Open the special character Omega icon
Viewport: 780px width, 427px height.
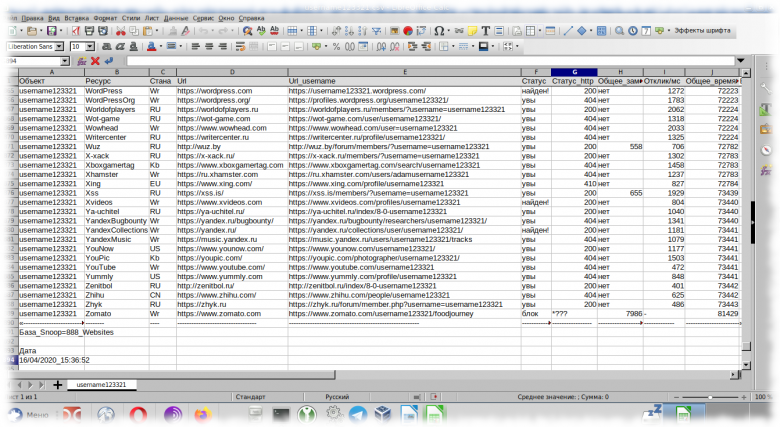pos(439,31)
